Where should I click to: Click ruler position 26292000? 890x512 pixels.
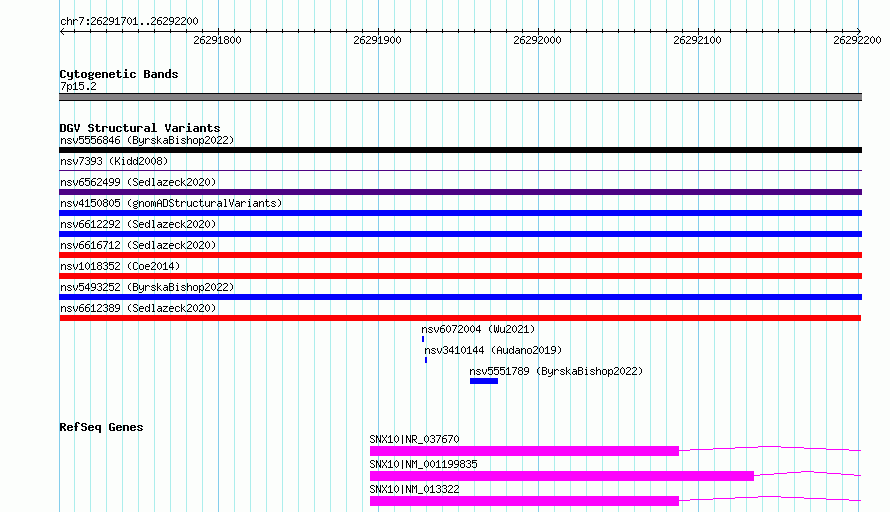tap(538, 40)
